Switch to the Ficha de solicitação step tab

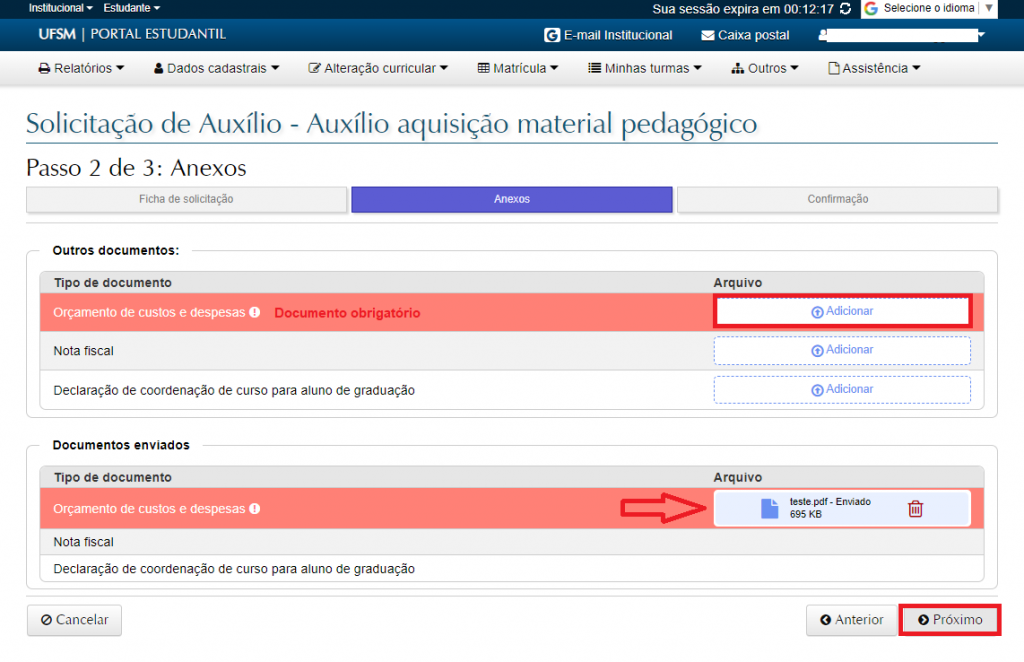click(186, 199)
